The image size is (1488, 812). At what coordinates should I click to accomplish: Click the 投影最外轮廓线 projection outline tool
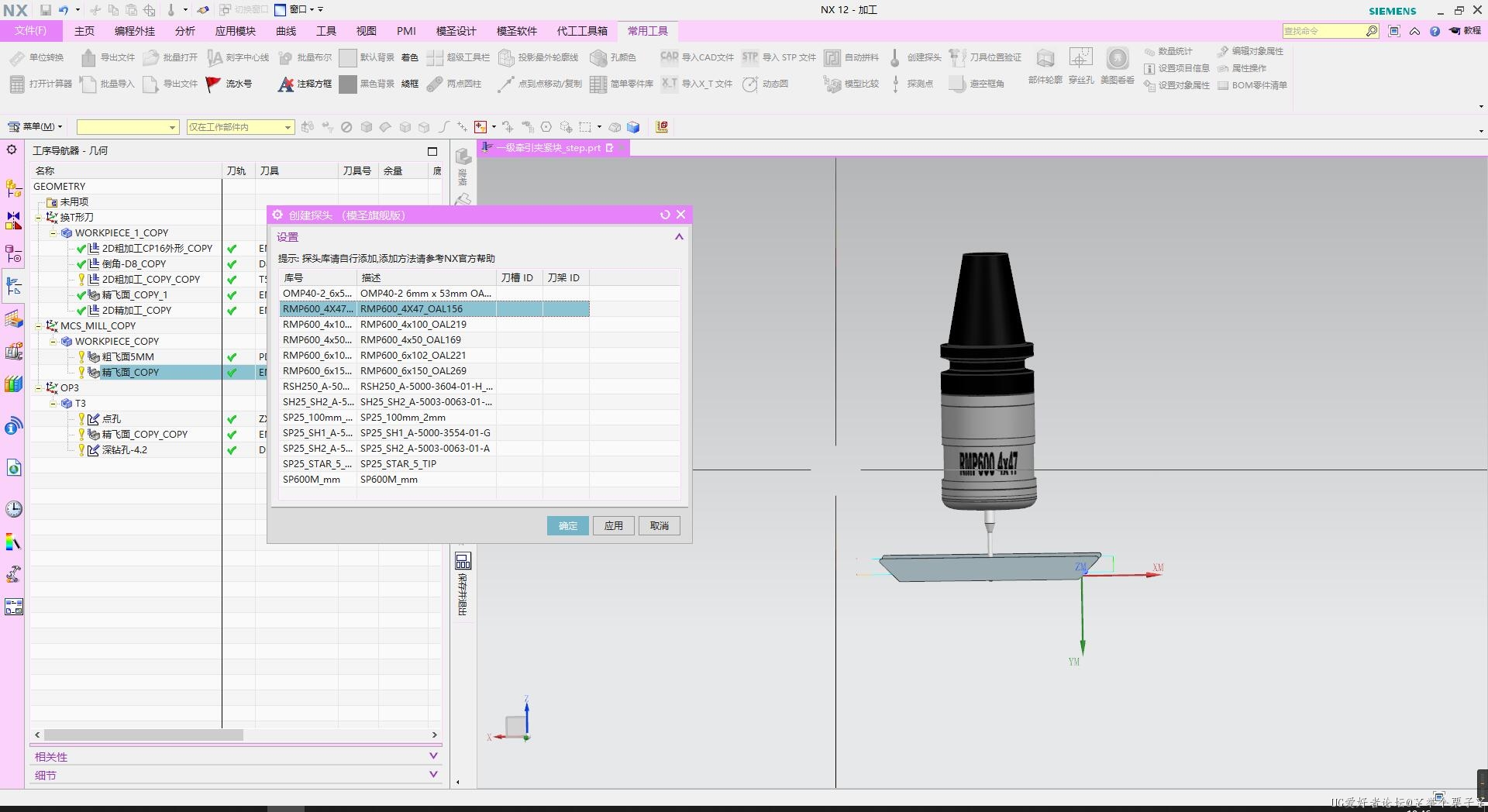[539, 57]
